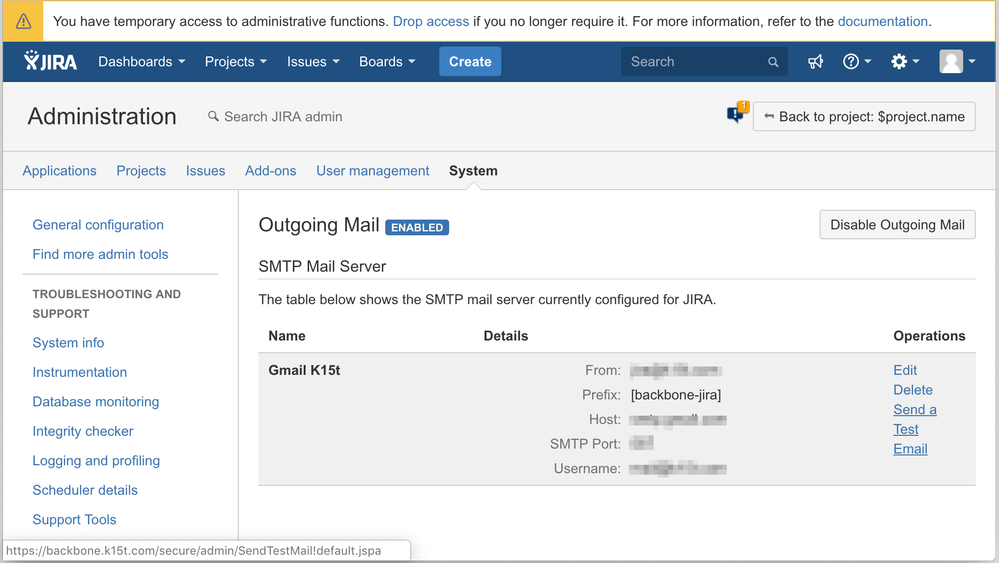Click the Name column header
The image size is (999, 563).
coord(287,336)
